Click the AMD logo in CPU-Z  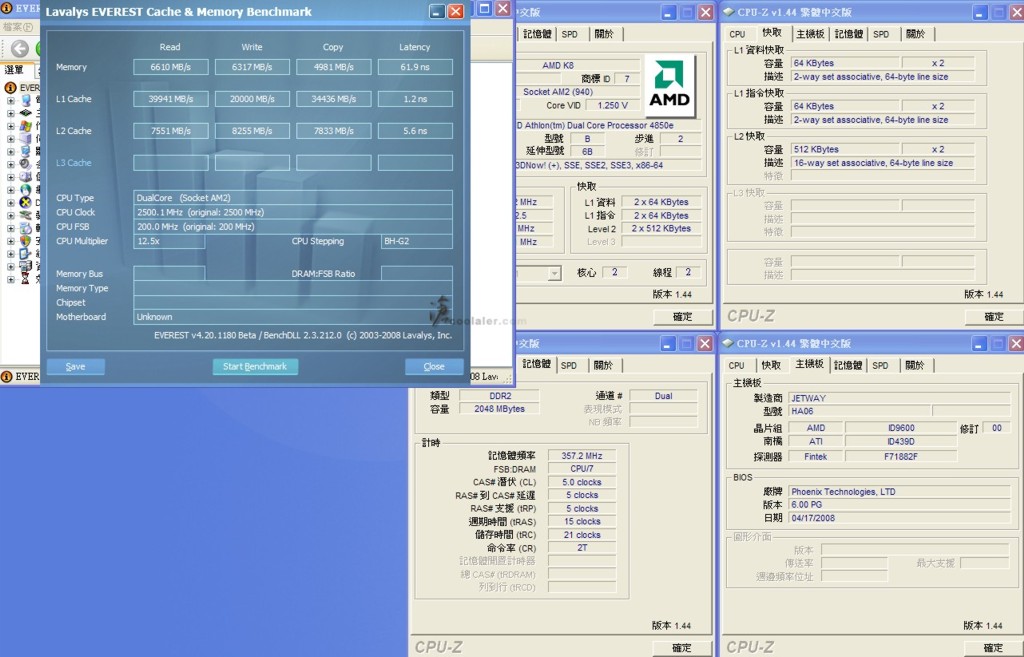[669, 85]
